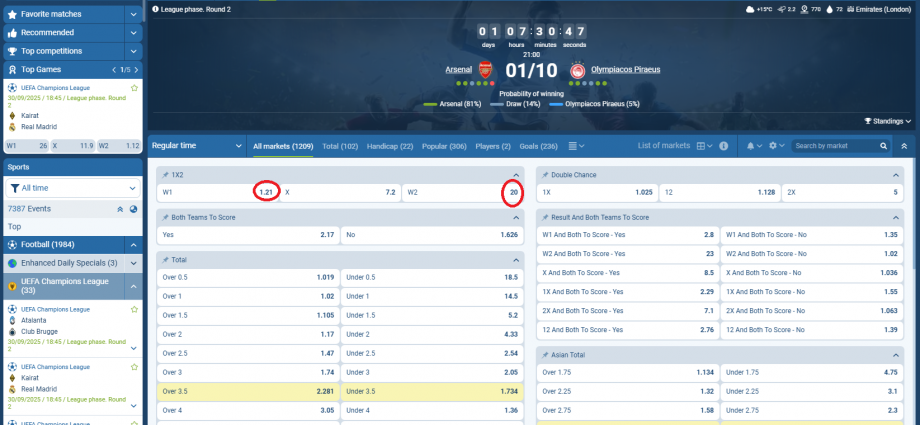Switch to the Players (2) tab
Screen dimensions: 920x425
click(493, 146)
